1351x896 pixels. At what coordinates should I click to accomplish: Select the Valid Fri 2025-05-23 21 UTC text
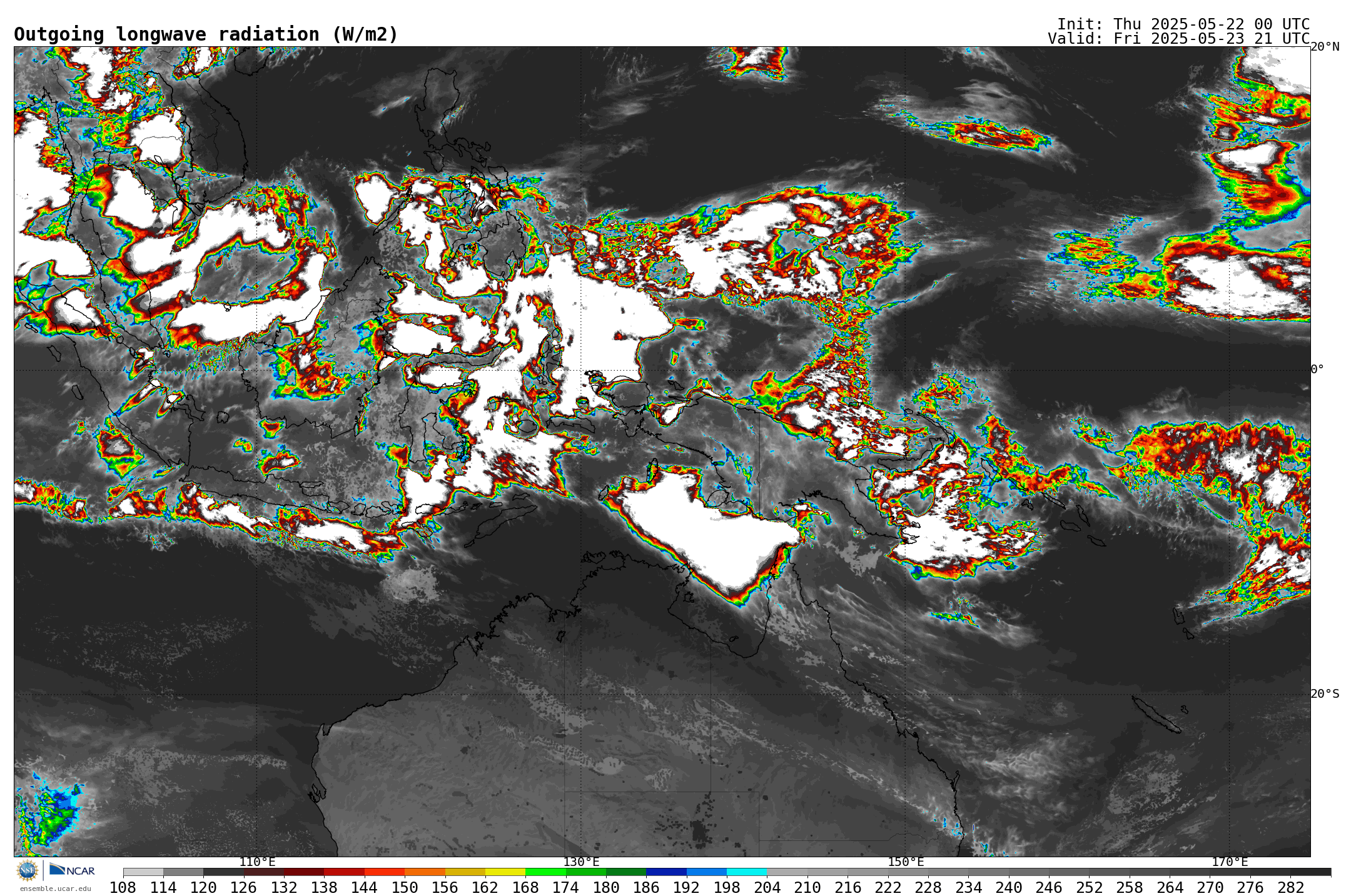coord(1179,39)
